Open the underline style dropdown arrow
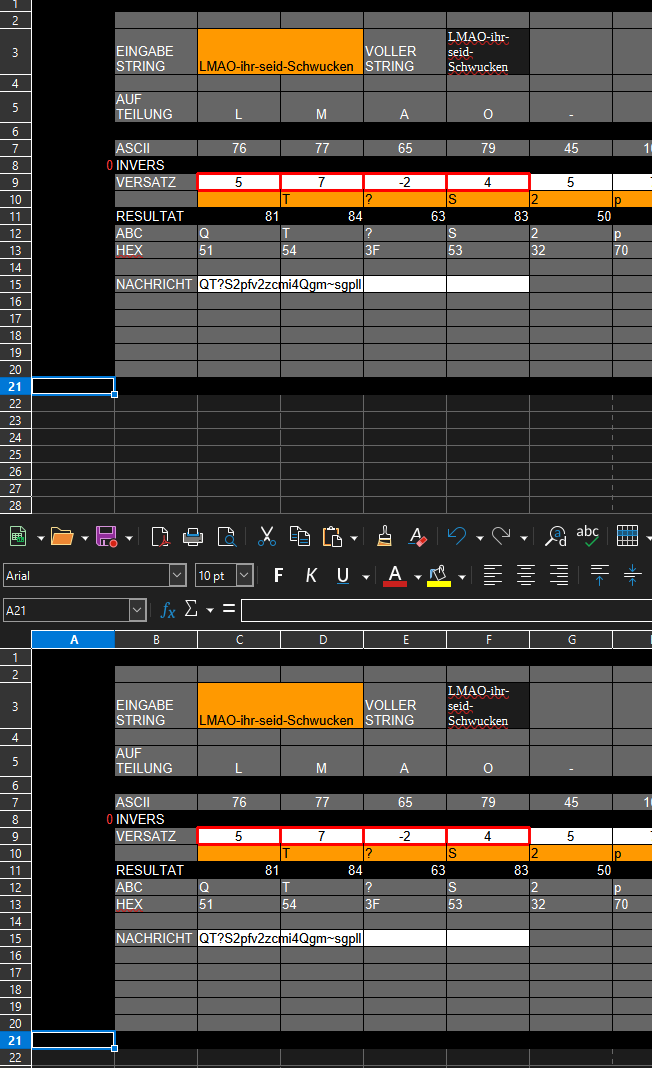This screenshot has height=1068, width=652. (366, 577)
